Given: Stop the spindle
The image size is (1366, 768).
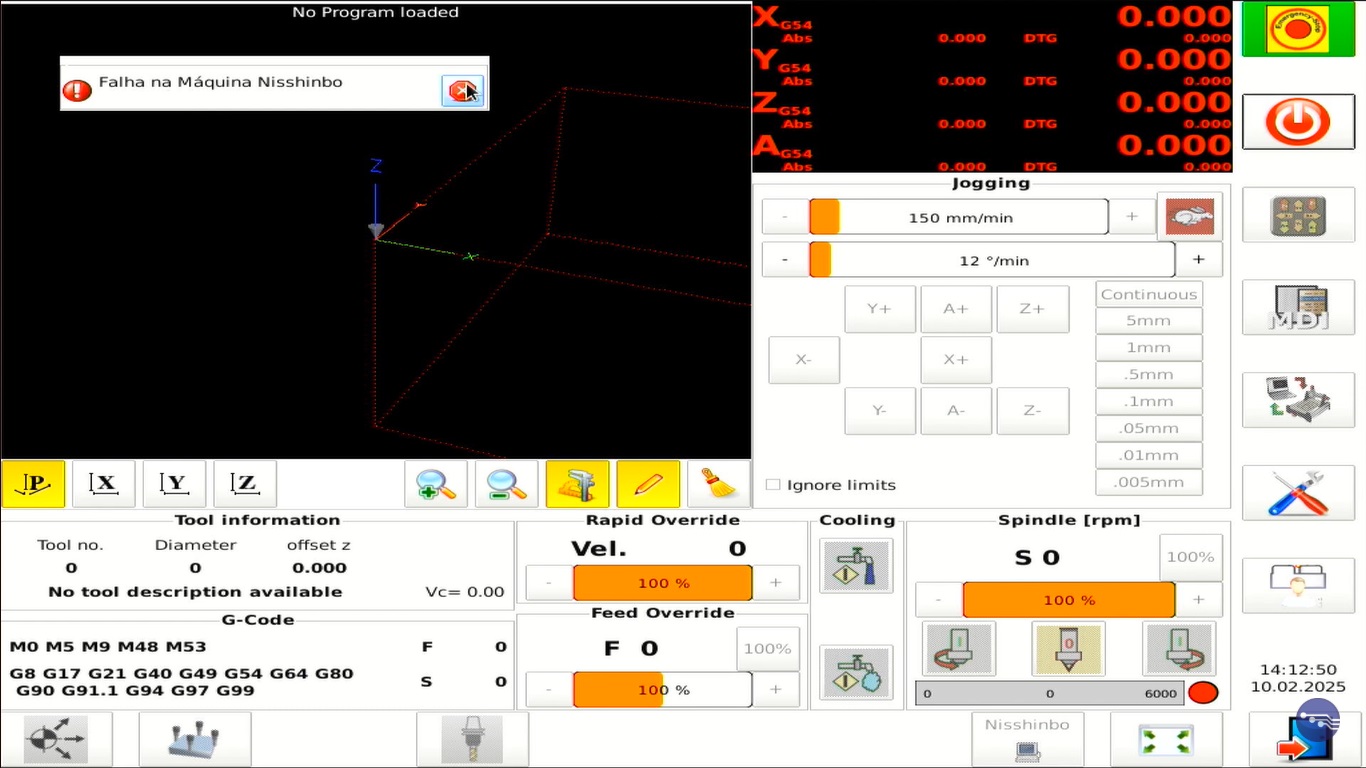Looking at the screenshot, I should pyautogui.click(x=1068, y=649).
